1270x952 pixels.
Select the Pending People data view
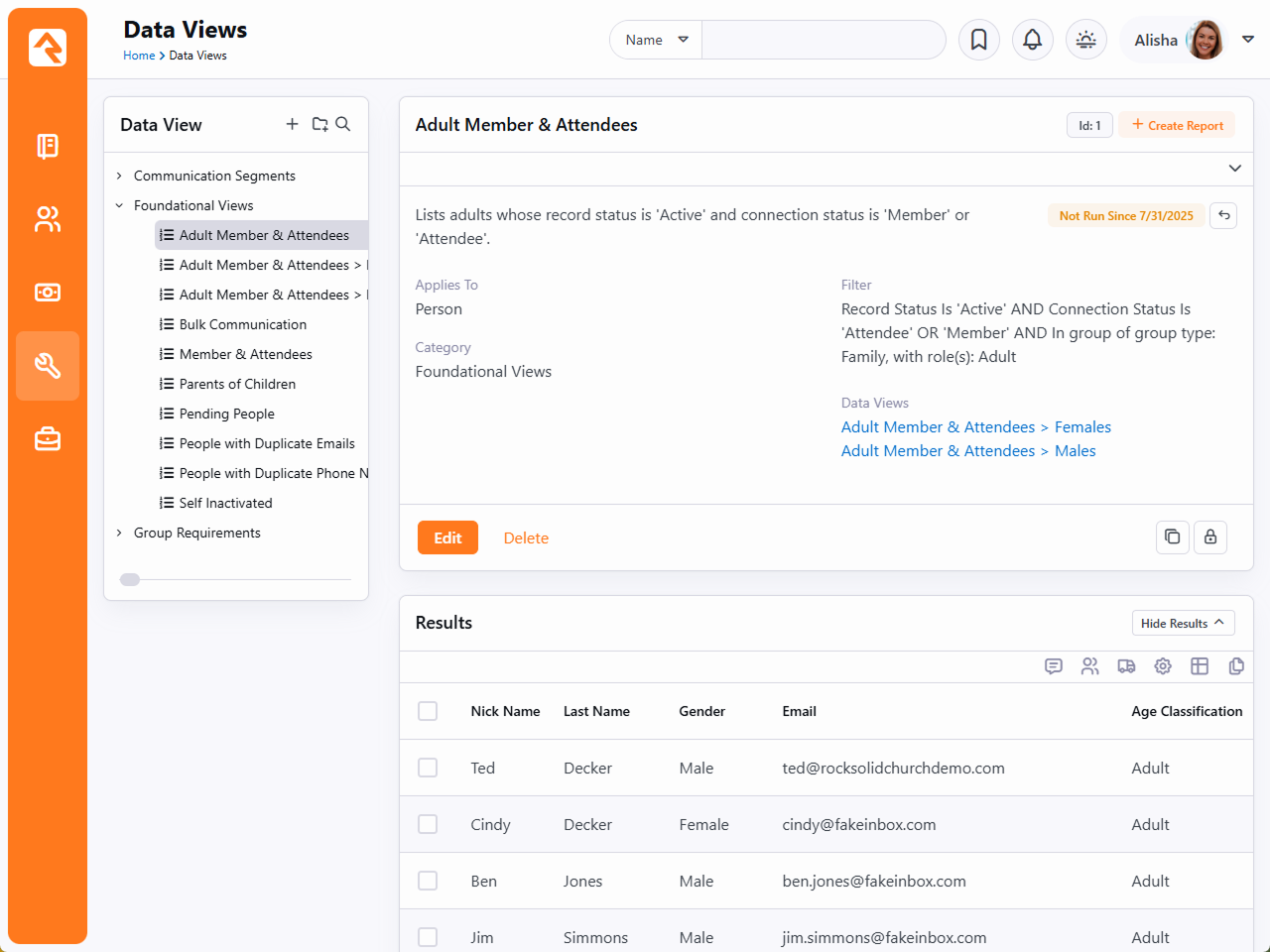coord(226,414)
